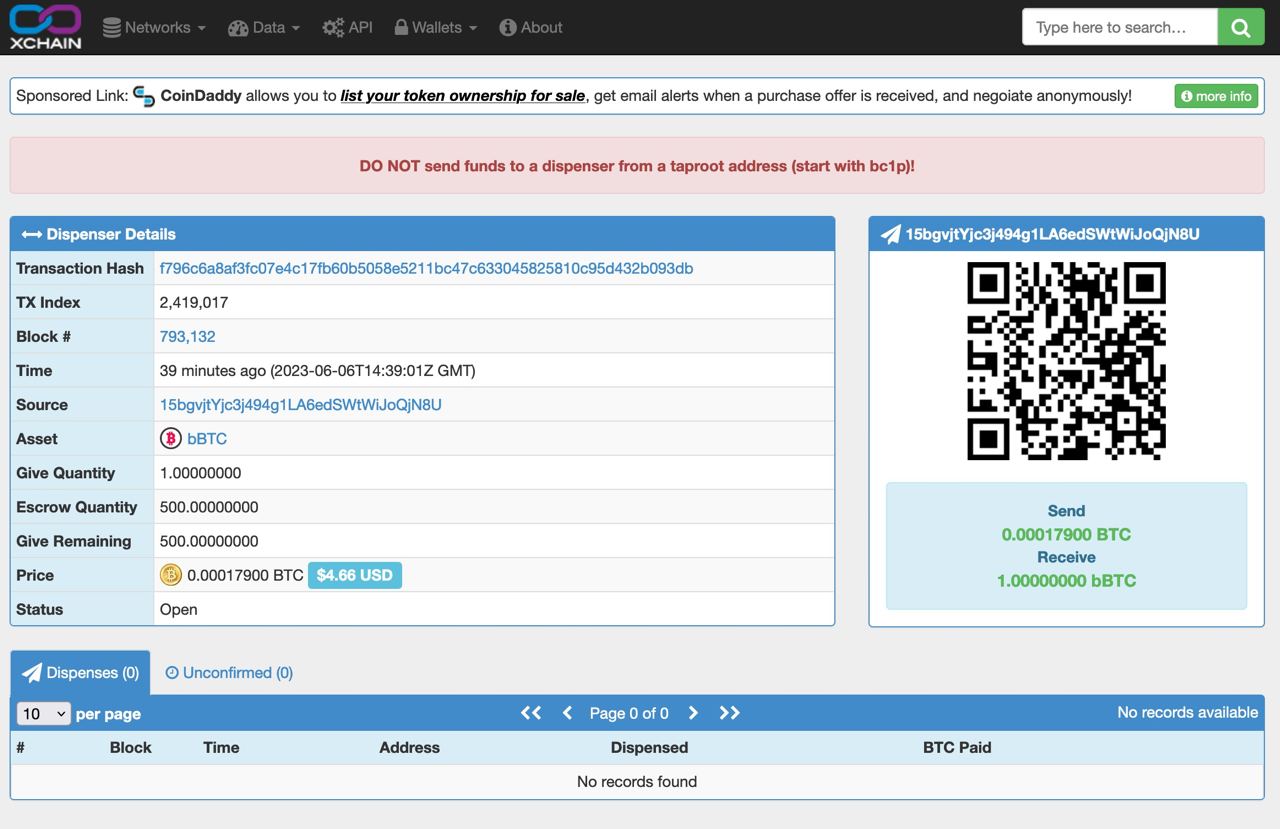The width and height of the screenshot is (1280, 829).
Task: Click the CoinDaddy sponsor name
Action: click(201, 96)
